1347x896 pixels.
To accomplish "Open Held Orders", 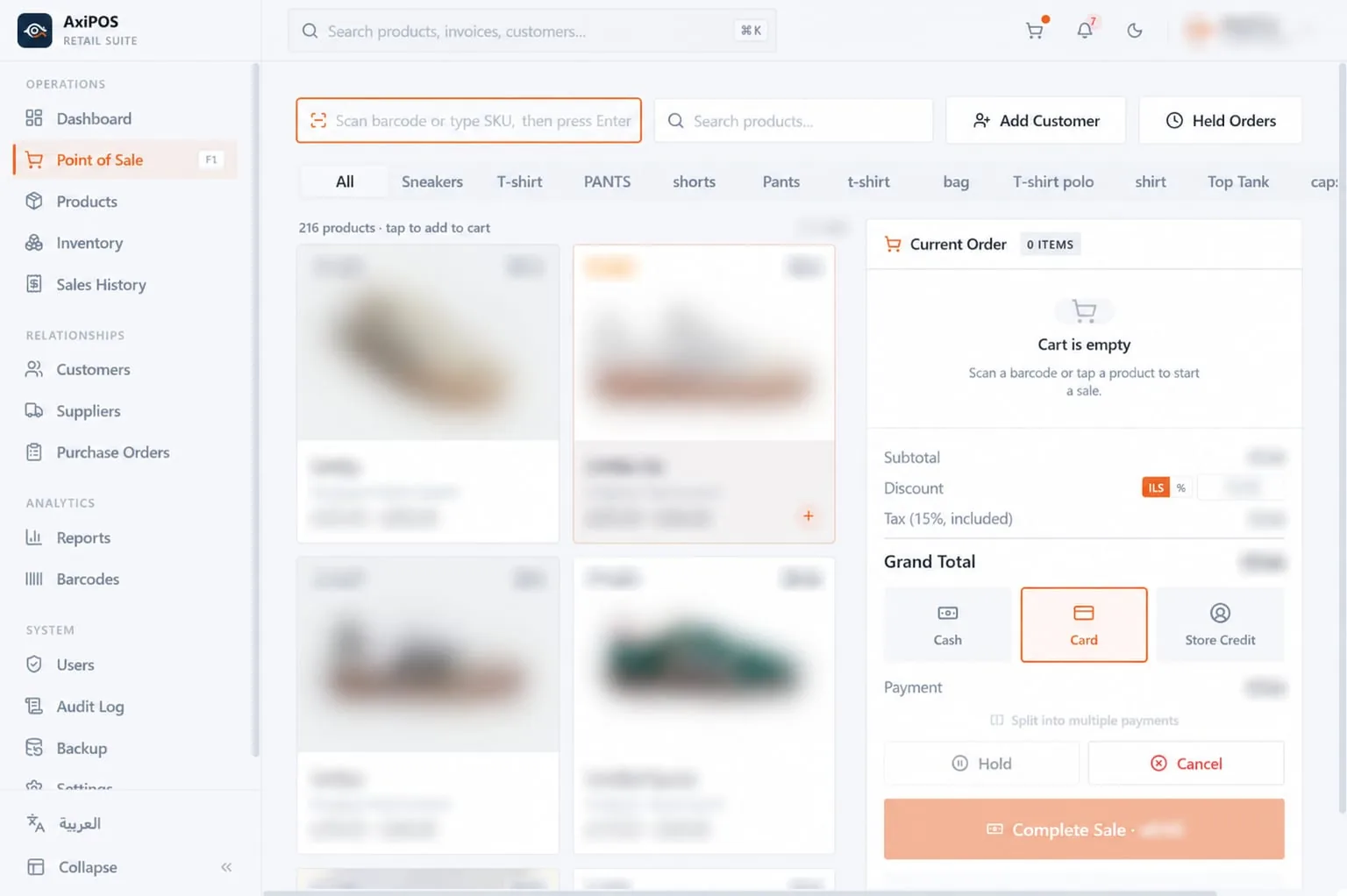I will point(1220,120).
